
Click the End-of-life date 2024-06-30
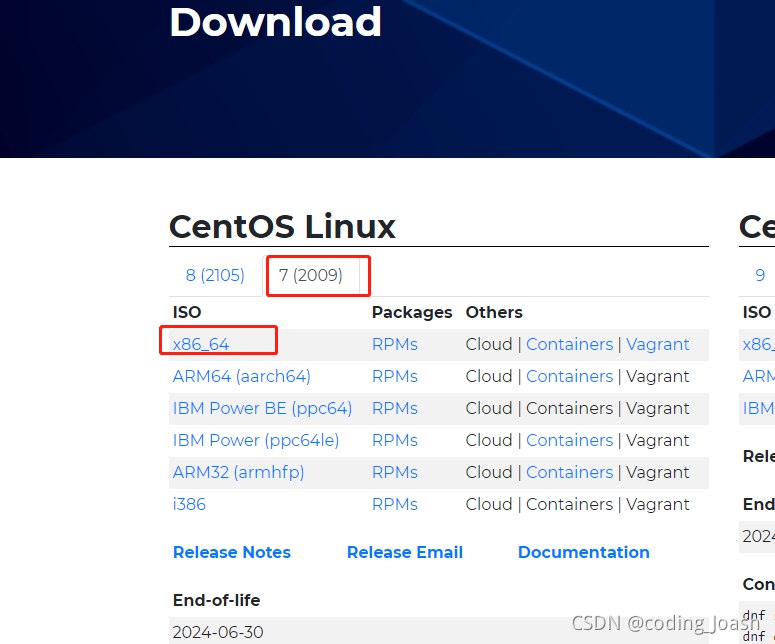pos(218,632)
